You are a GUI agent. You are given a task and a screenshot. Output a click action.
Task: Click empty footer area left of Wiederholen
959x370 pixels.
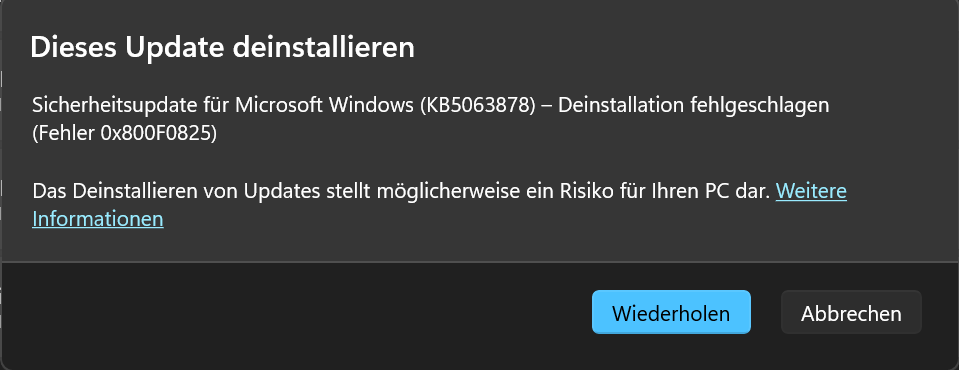pos(294,312)
